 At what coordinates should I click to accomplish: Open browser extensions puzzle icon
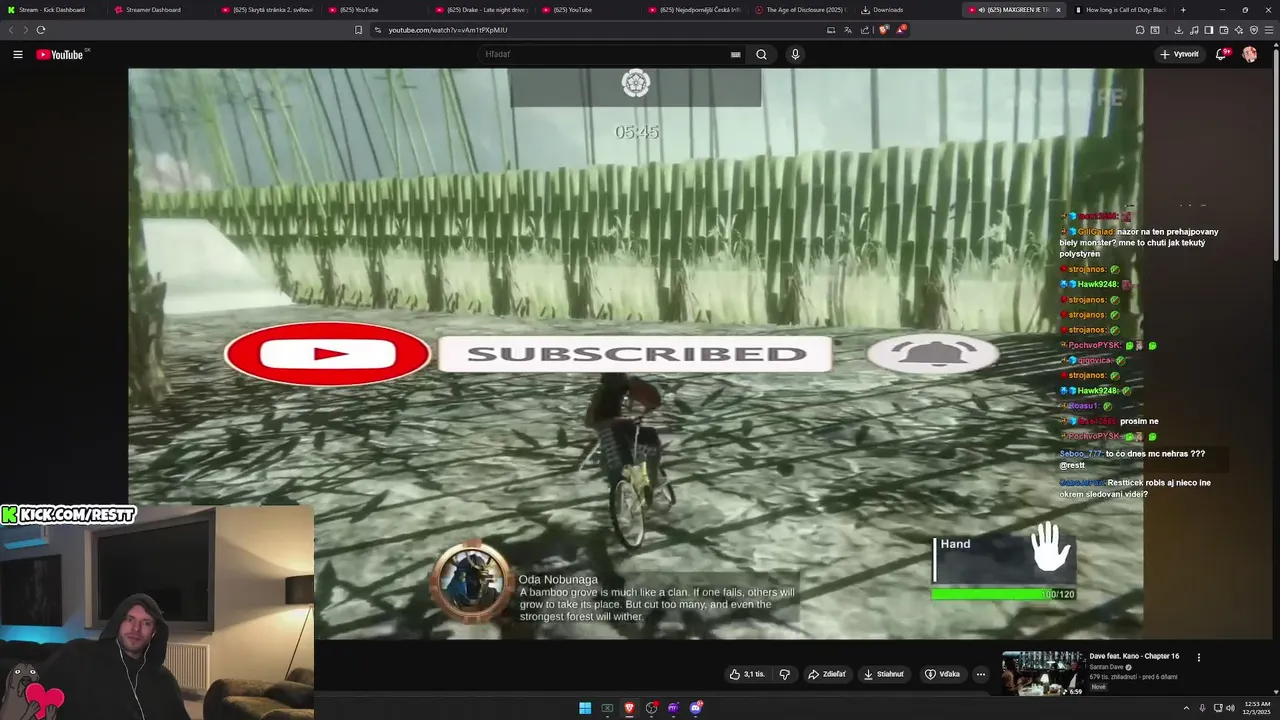point(1140,30)
